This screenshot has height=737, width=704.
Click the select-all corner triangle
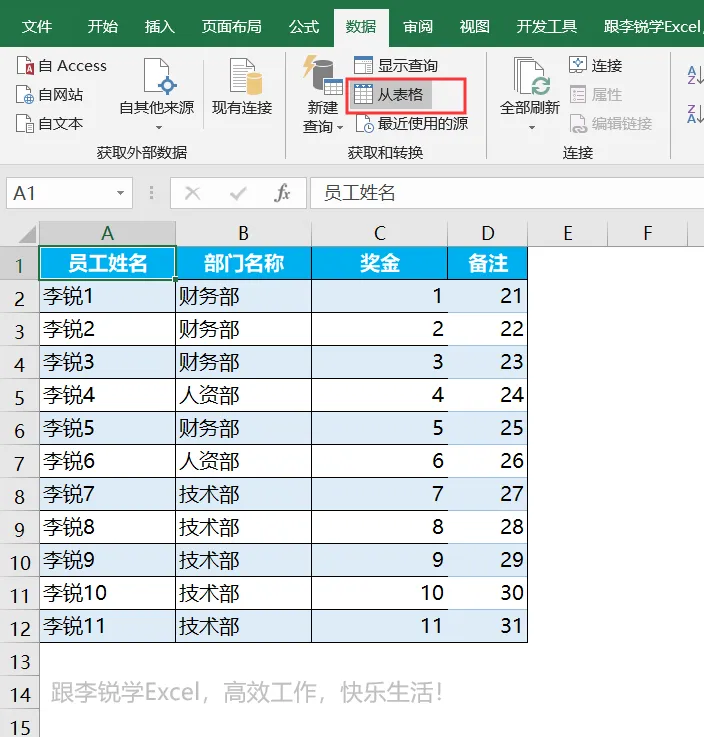(28, 234)
